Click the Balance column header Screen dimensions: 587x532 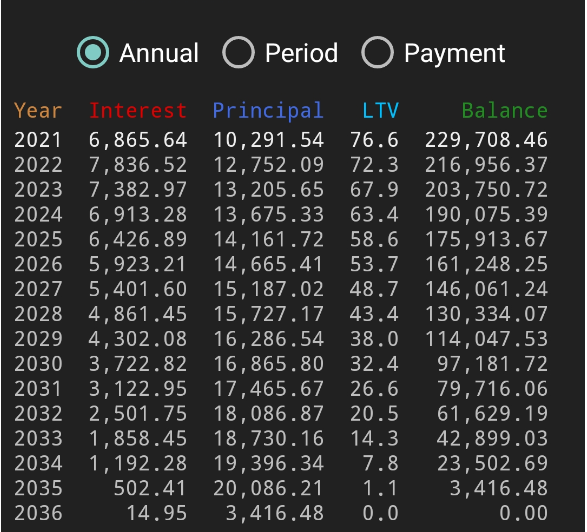pyautogui.click(x=505, y=111)
